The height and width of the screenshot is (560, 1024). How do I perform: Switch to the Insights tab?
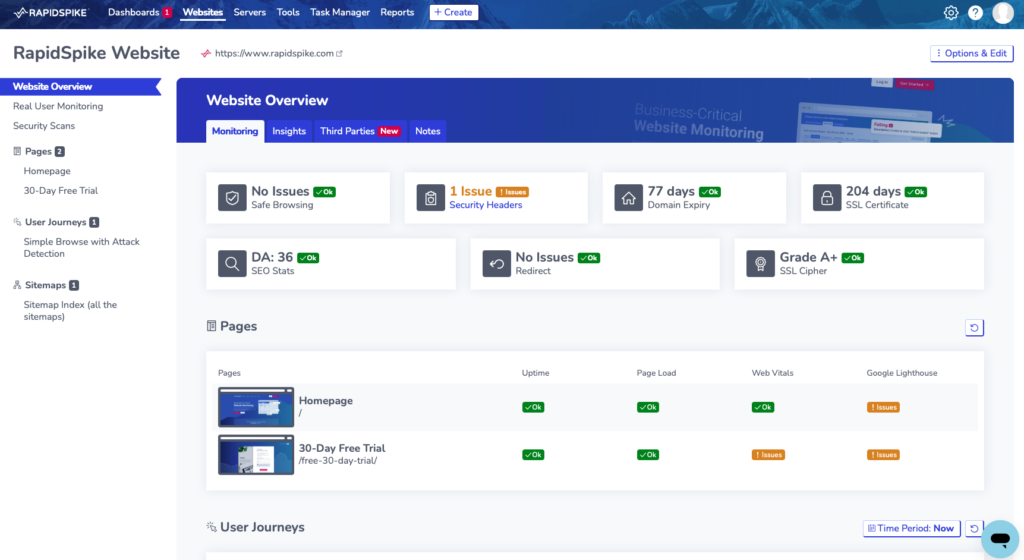(x=289, y=131)
